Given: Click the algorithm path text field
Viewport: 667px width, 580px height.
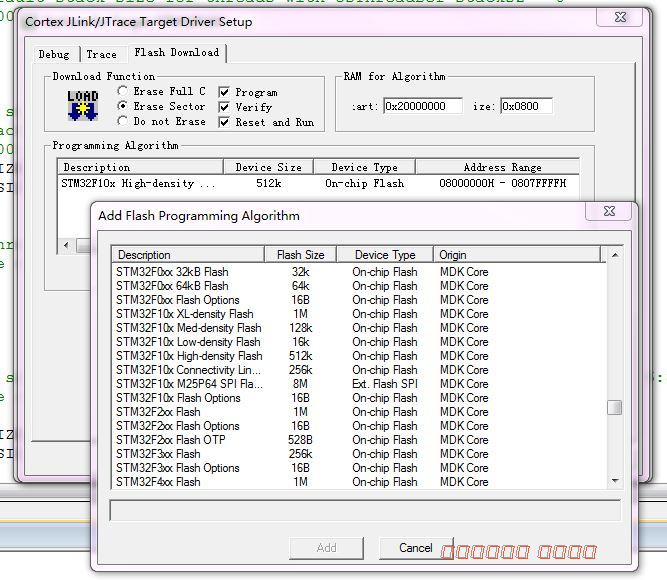Looking at the screenshot, I should tap(365, 511).
